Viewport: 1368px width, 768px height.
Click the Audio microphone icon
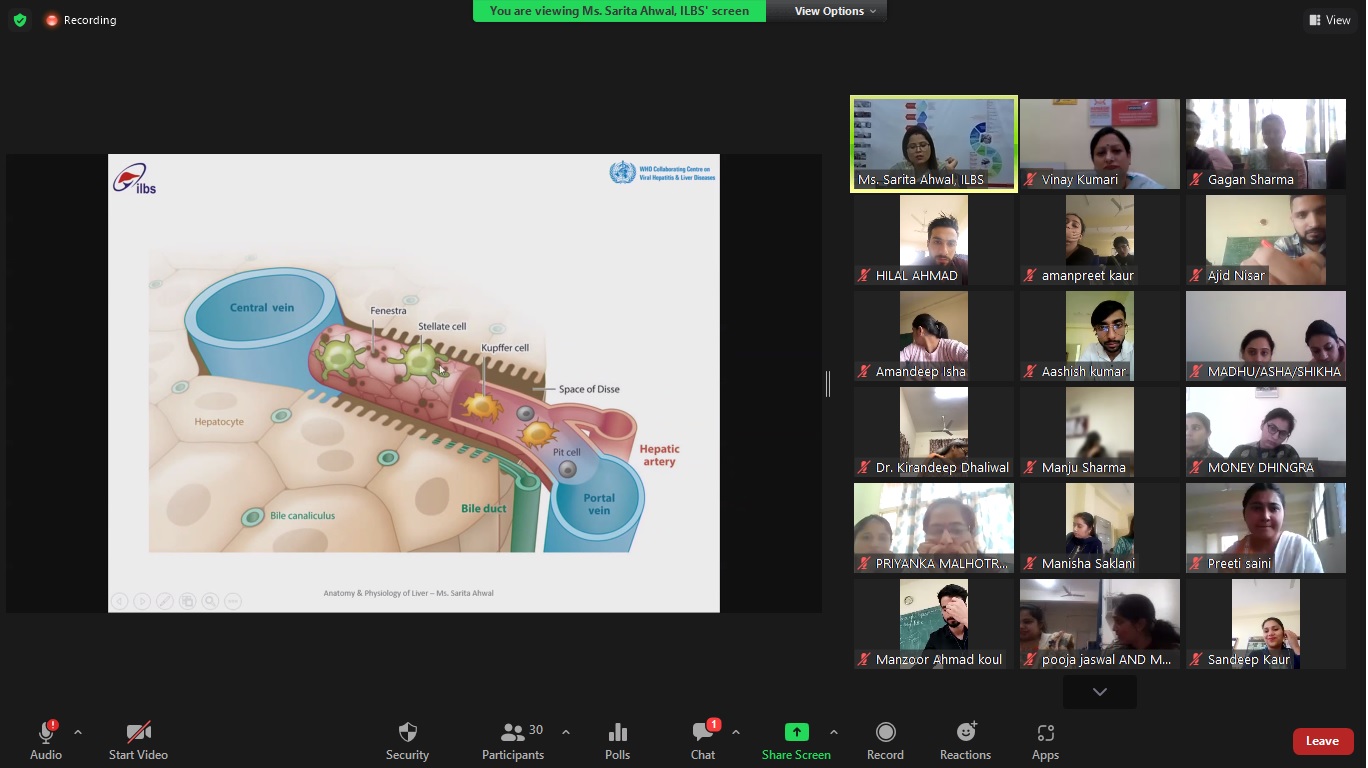coord(46,733)
